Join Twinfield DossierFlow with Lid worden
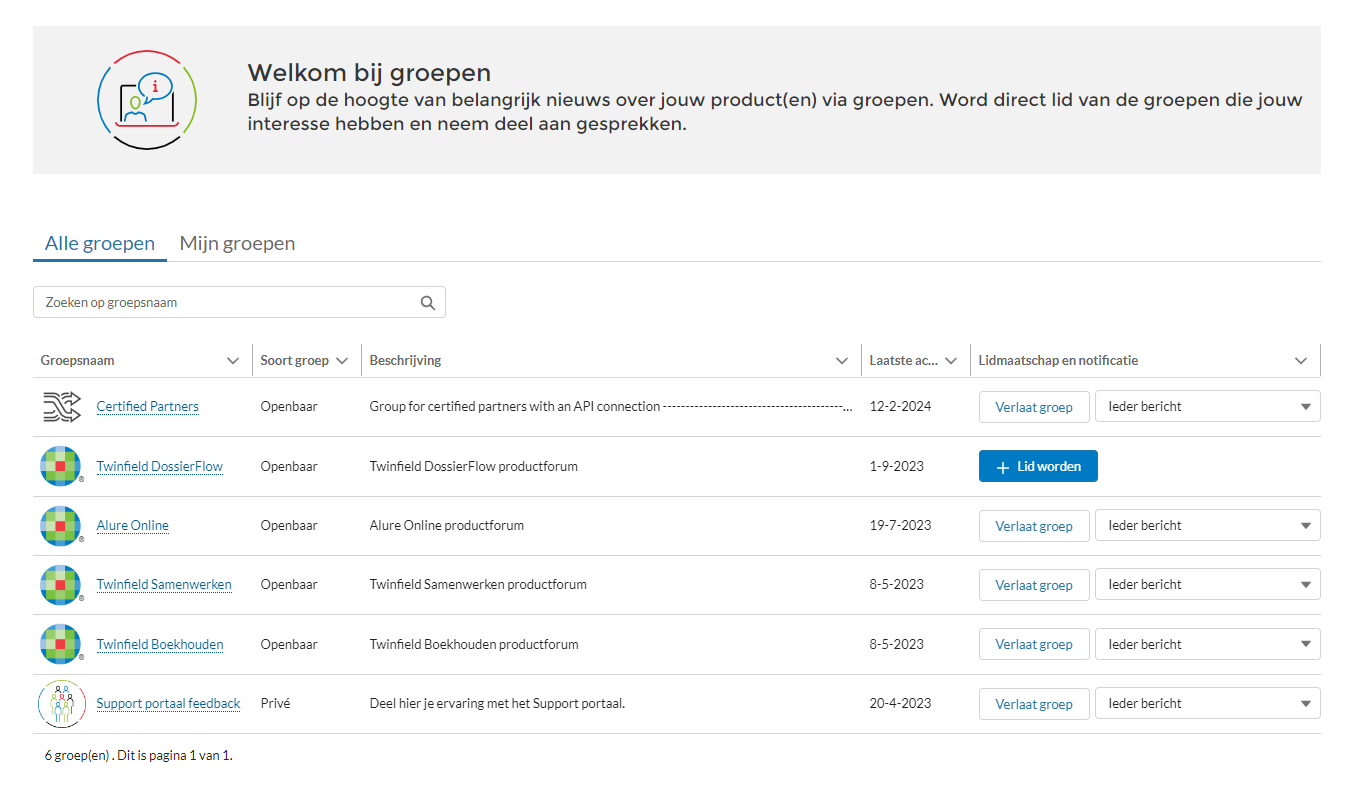 coord(1038,466)
